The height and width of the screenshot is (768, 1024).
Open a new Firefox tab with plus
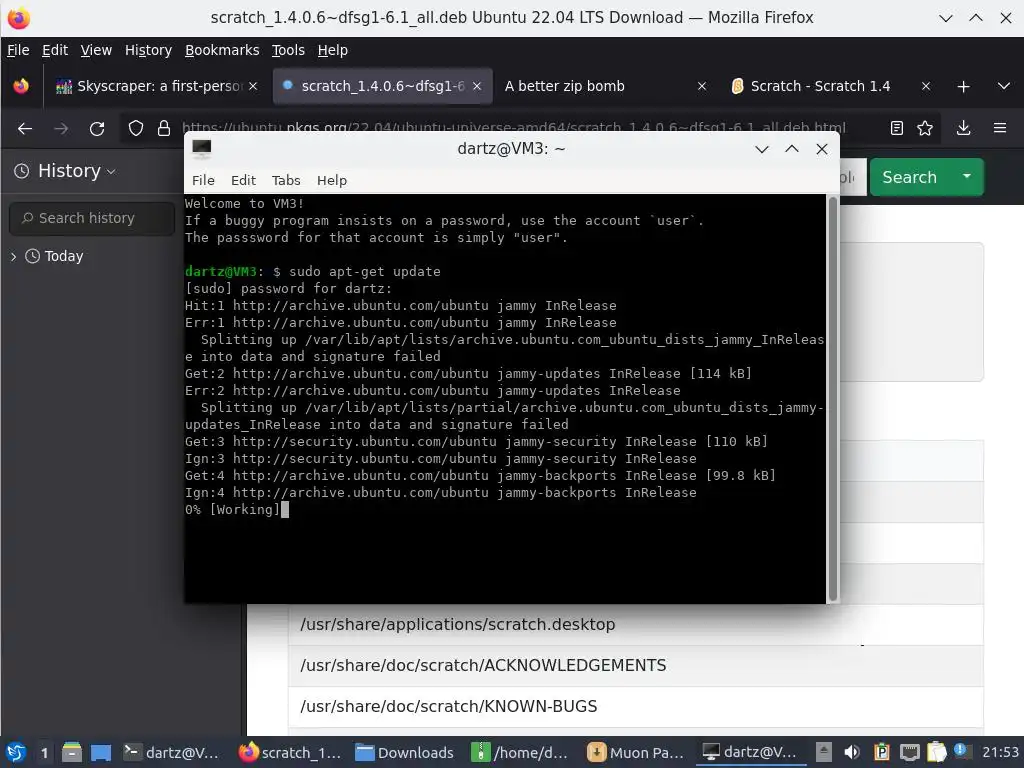click(x=963, y=86)
